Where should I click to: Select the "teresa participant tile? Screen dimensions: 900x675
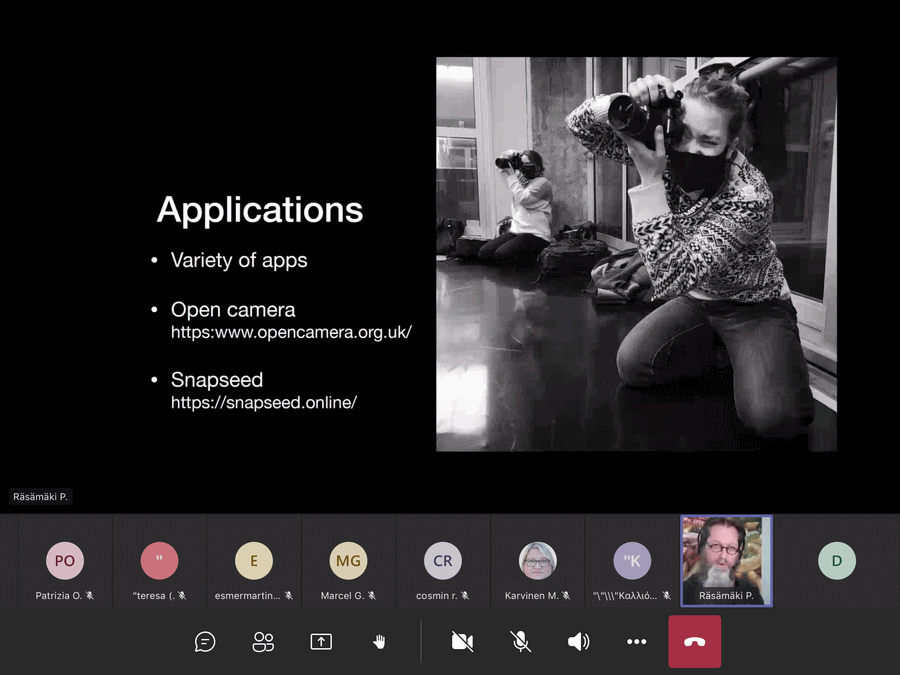coord(159,561)
